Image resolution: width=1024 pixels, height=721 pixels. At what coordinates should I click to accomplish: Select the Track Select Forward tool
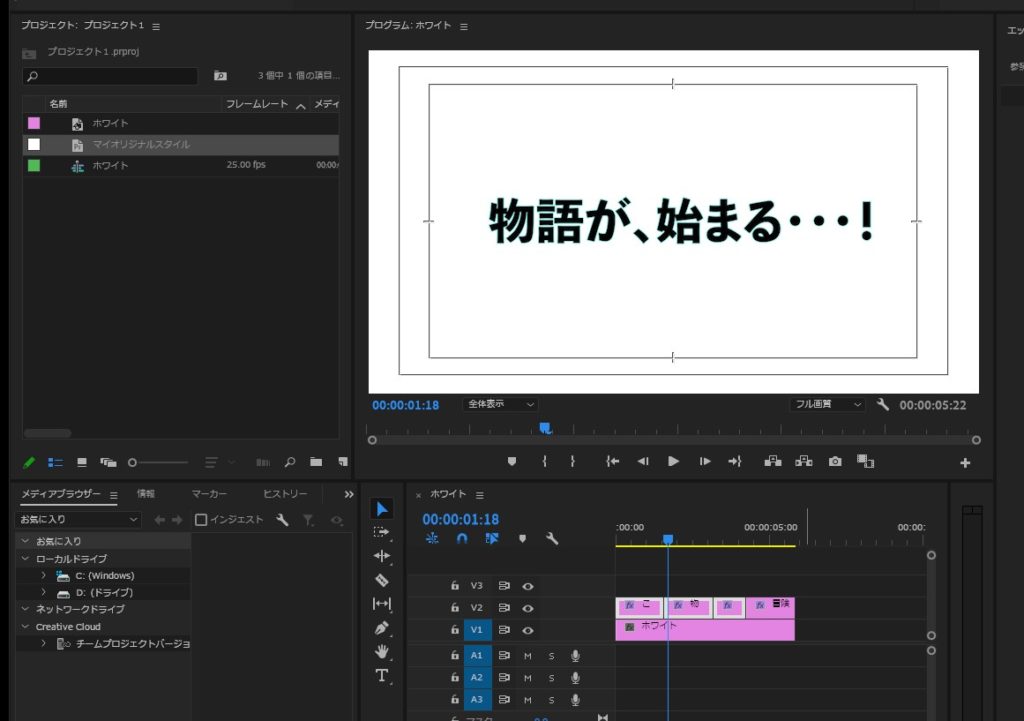pos(382,532)
